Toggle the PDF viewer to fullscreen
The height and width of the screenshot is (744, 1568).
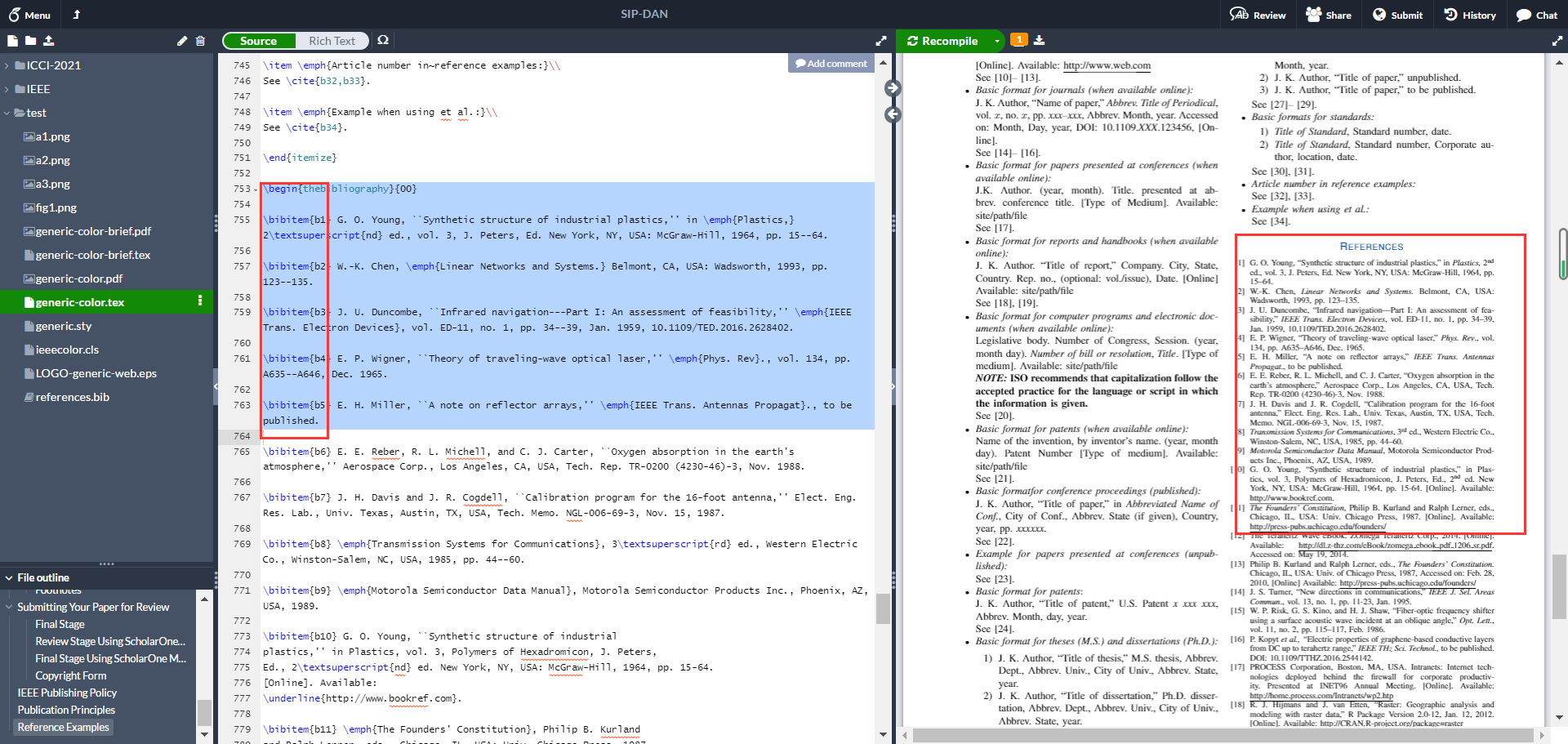1558,40
